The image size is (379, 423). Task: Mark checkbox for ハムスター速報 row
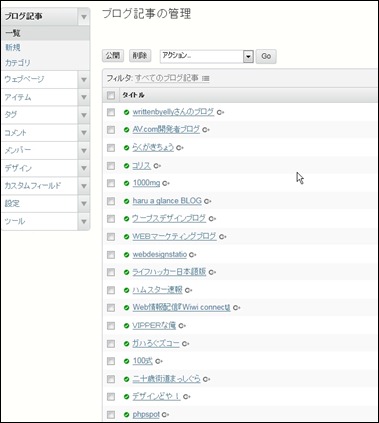[111, 290]
